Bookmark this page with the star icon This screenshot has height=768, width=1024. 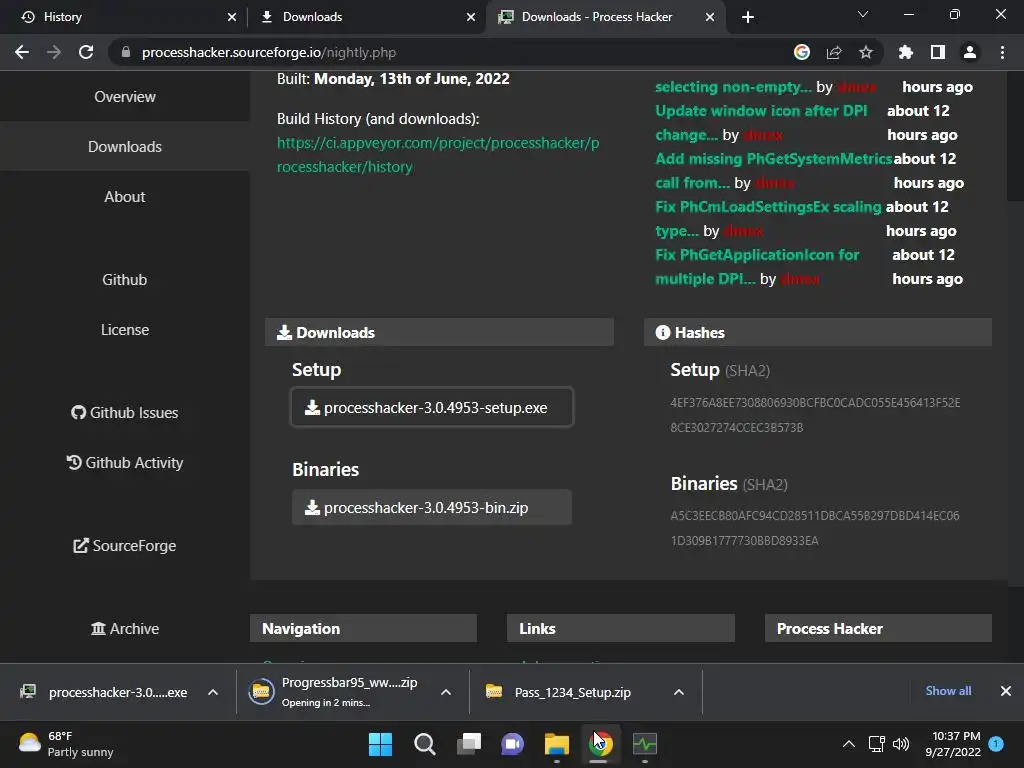(866, 52)
